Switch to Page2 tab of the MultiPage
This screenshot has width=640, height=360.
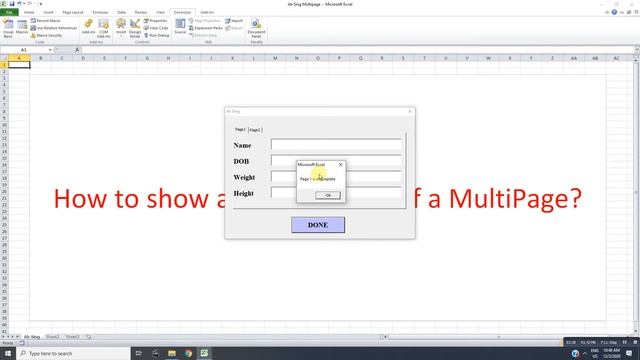[x=255, y=130]
